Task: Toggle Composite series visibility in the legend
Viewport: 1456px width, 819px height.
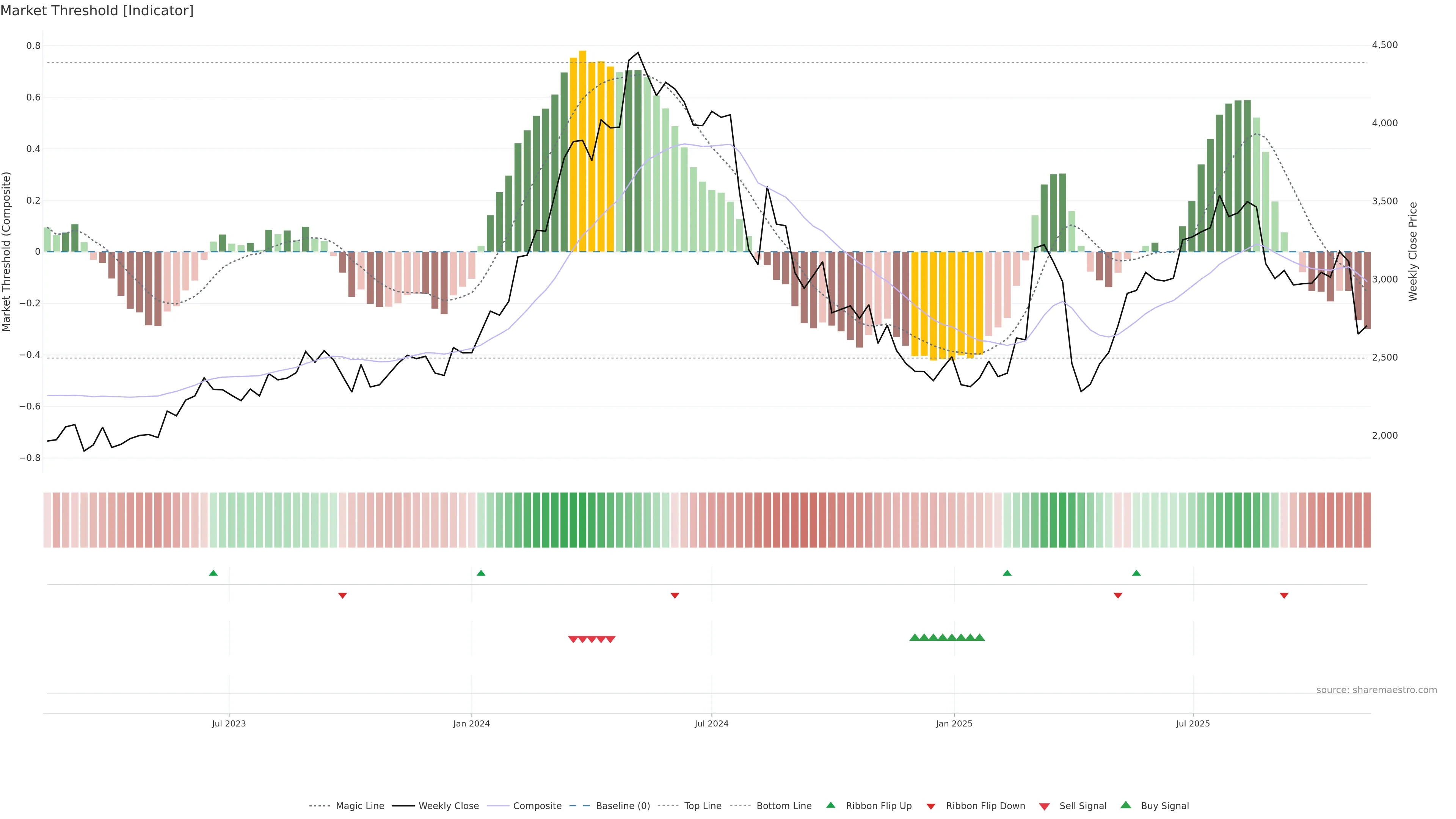Action: [x=537, y=806]
